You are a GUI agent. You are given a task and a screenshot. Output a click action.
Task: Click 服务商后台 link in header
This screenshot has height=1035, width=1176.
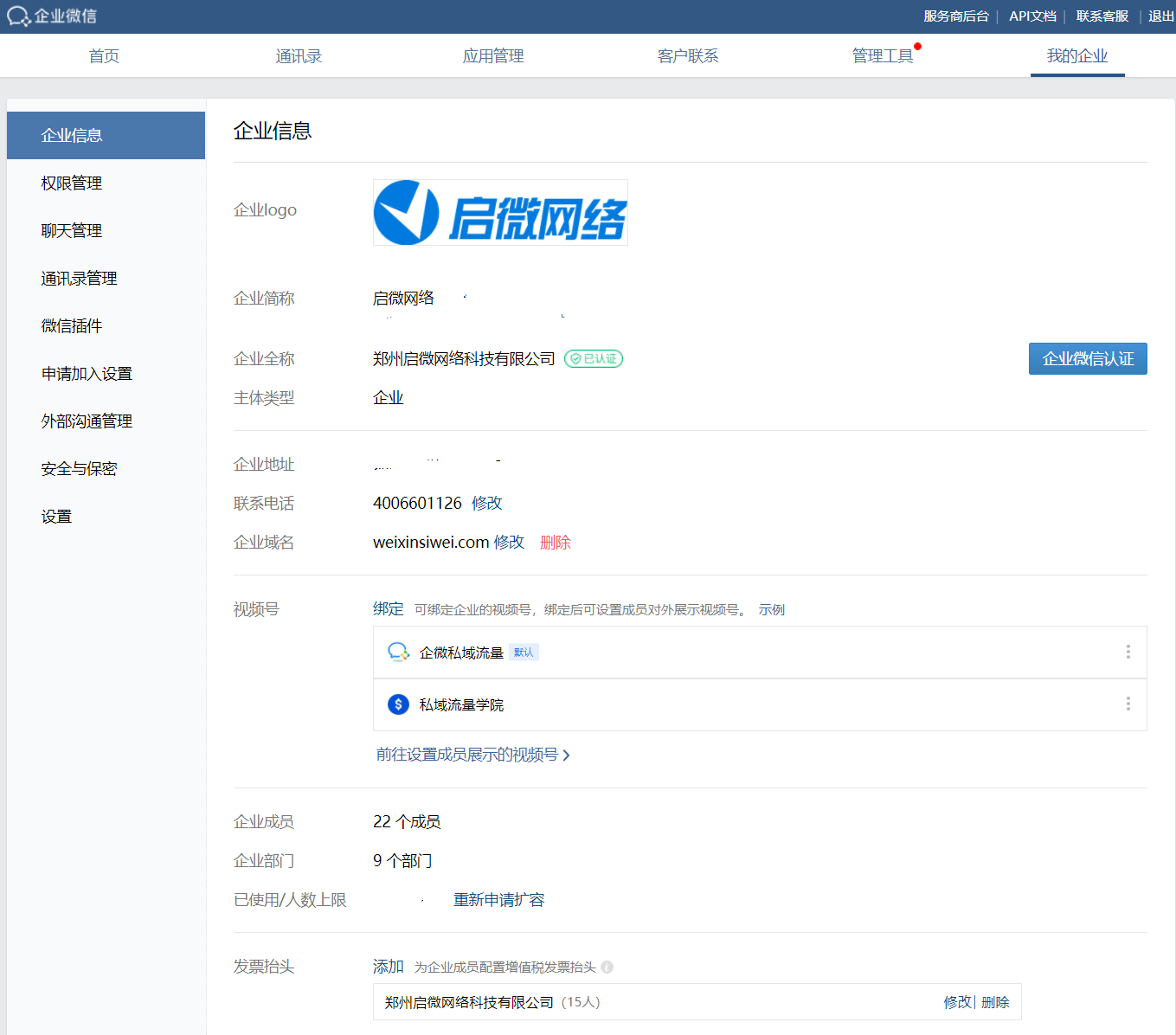[956, 16]
